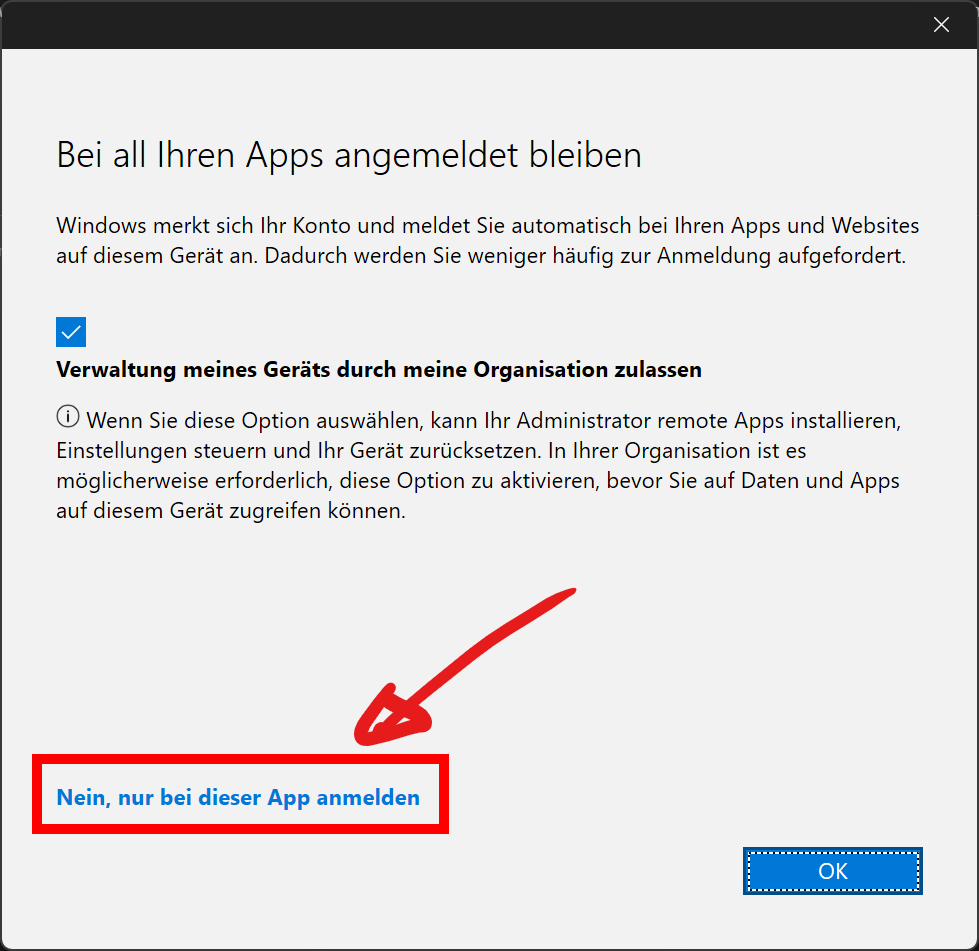Select 'Nein, nur bei dieser App anmelden'
The width and height of the screenshot is (979, 951).
[x=238, y=797]
